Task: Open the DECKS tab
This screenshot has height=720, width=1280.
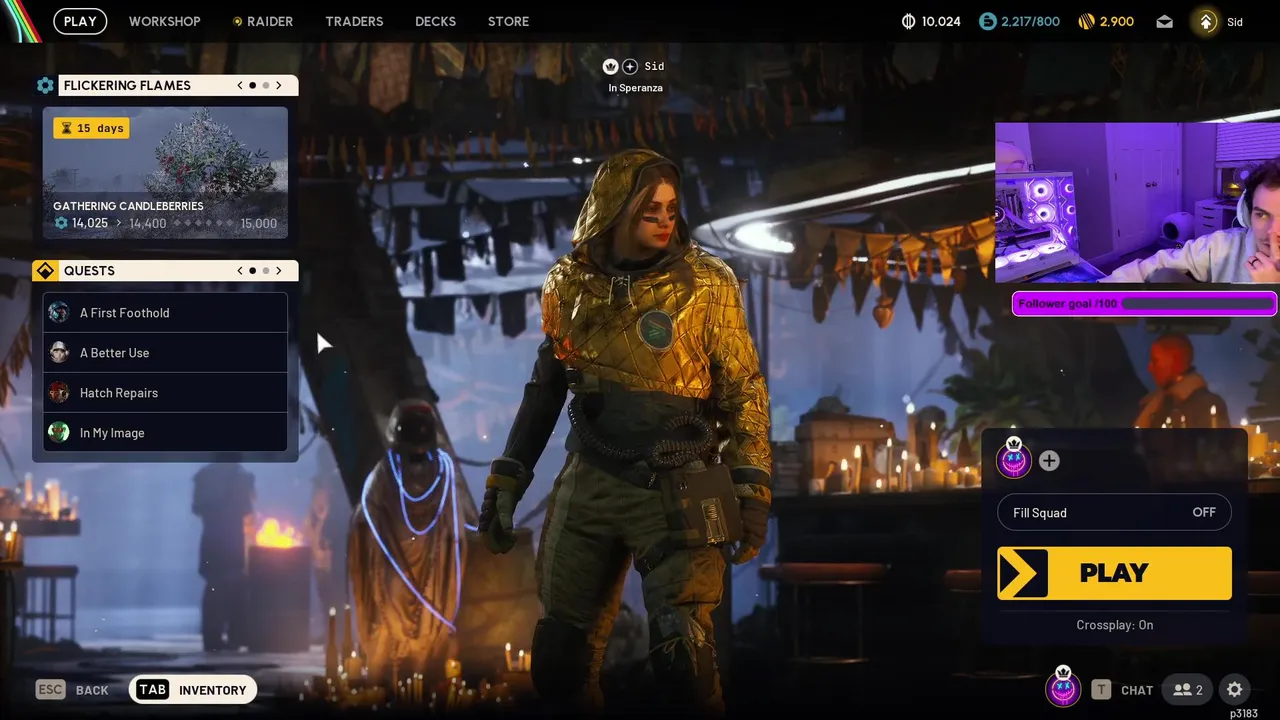Action: [435, 21]
